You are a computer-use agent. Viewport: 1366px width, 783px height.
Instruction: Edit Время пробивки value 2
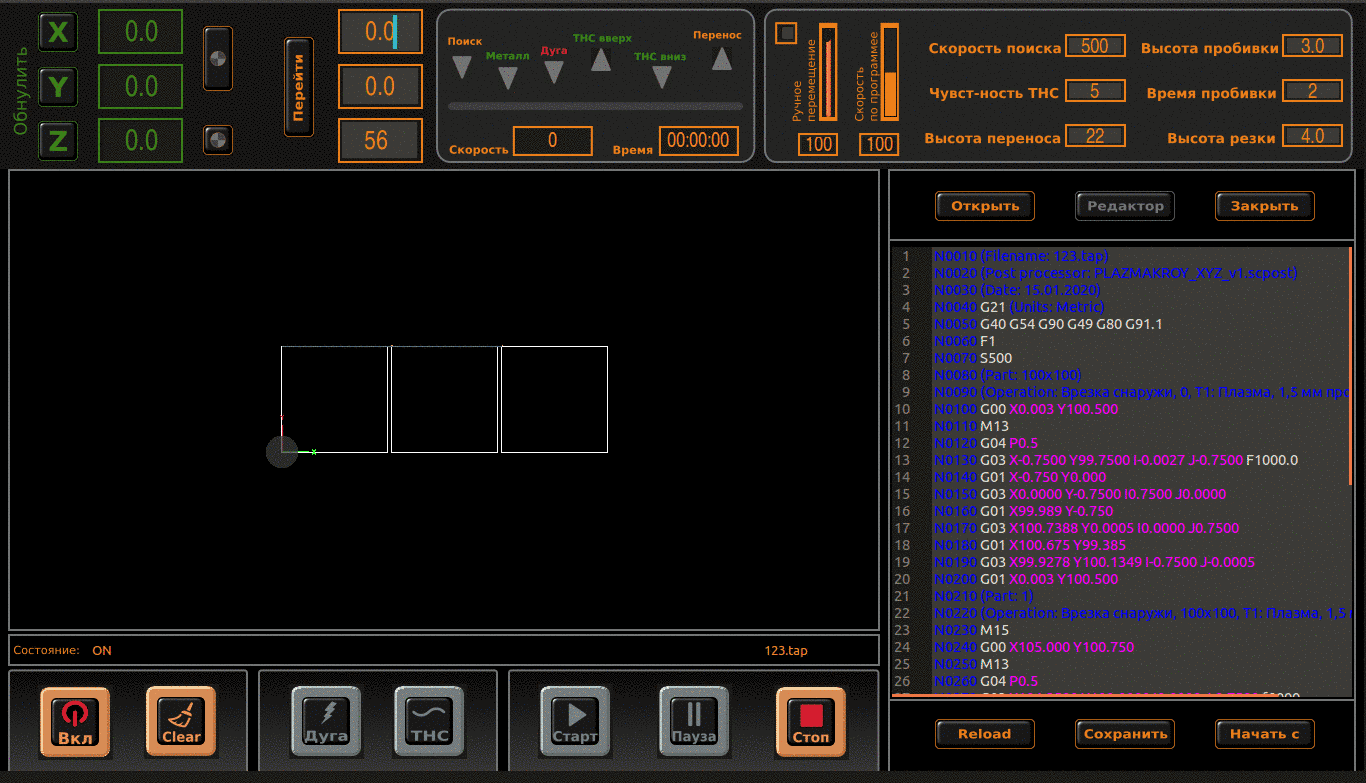[1312, 91]
